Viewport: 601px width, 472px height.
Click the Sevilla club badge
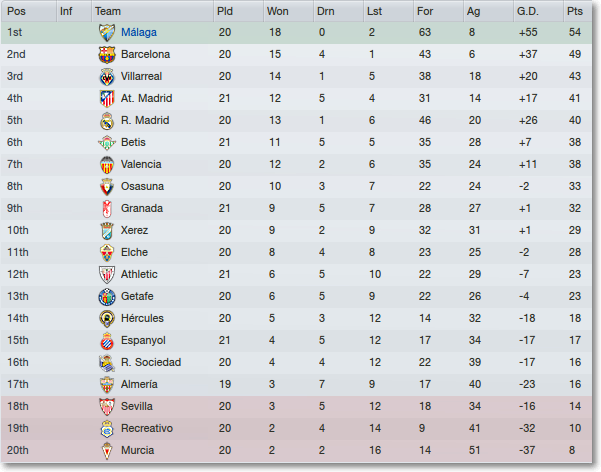106,406
